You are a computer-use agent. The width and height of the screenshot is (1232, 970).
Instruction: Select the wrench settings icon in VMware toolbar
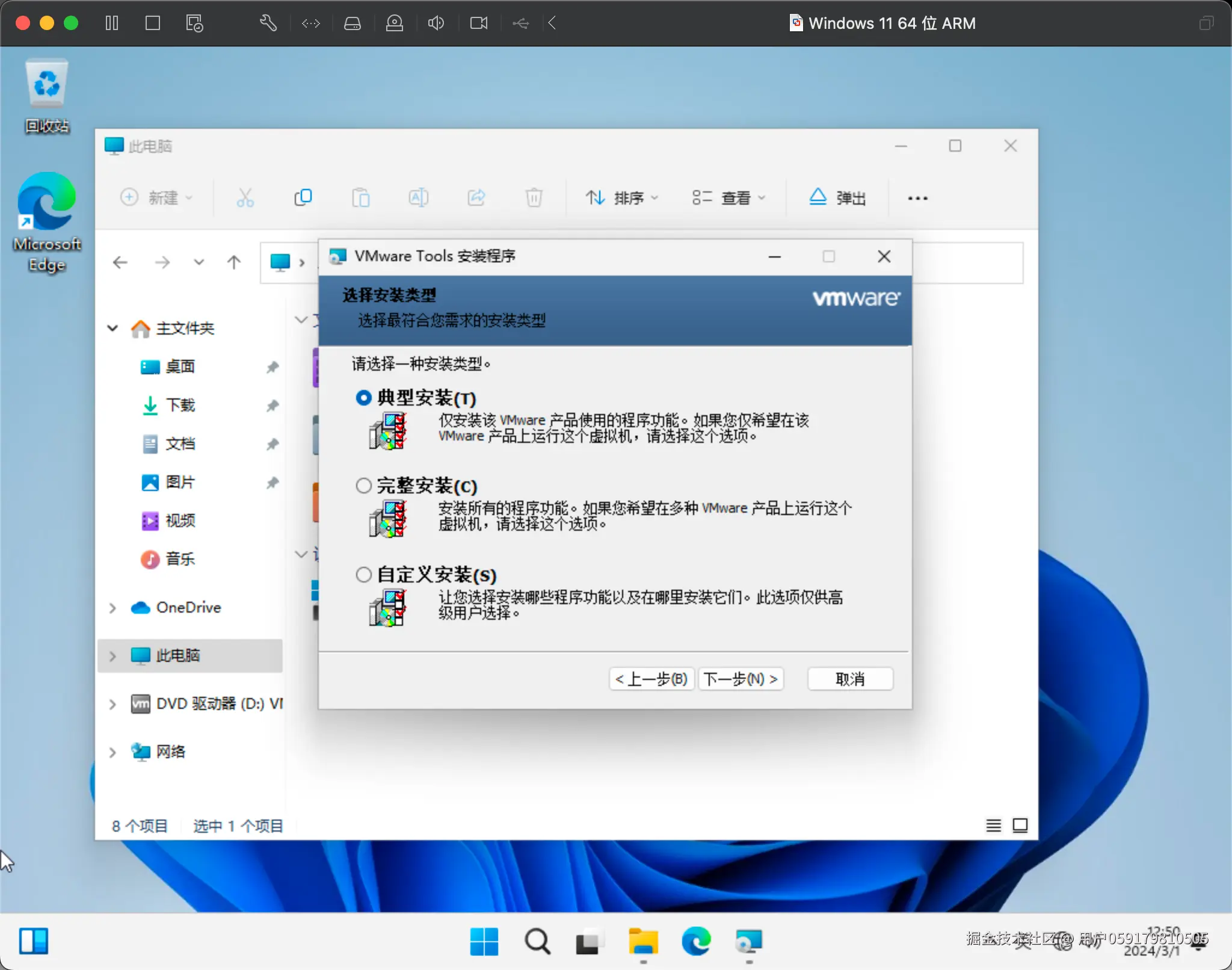tap(268, 23)
